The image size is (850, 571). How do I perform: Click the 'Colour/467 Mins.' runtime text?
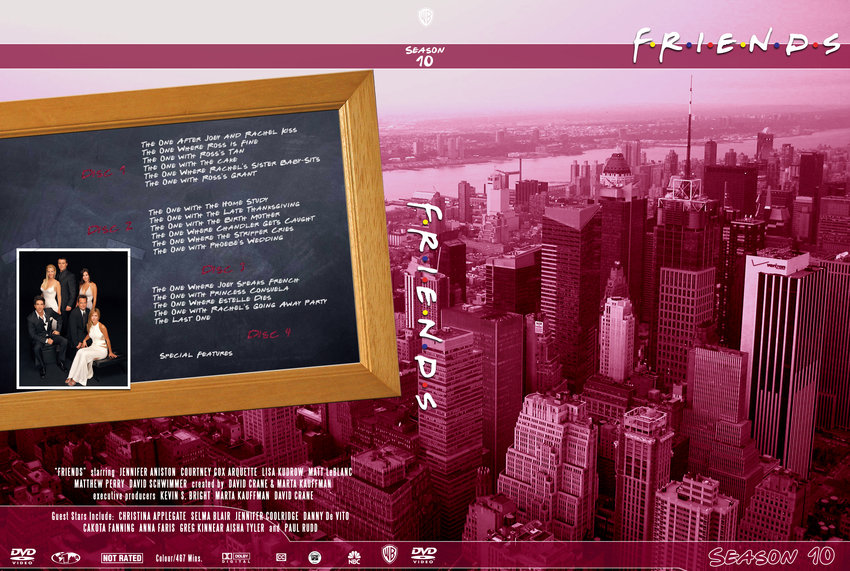pyautogui.click(x=179, y=558)
